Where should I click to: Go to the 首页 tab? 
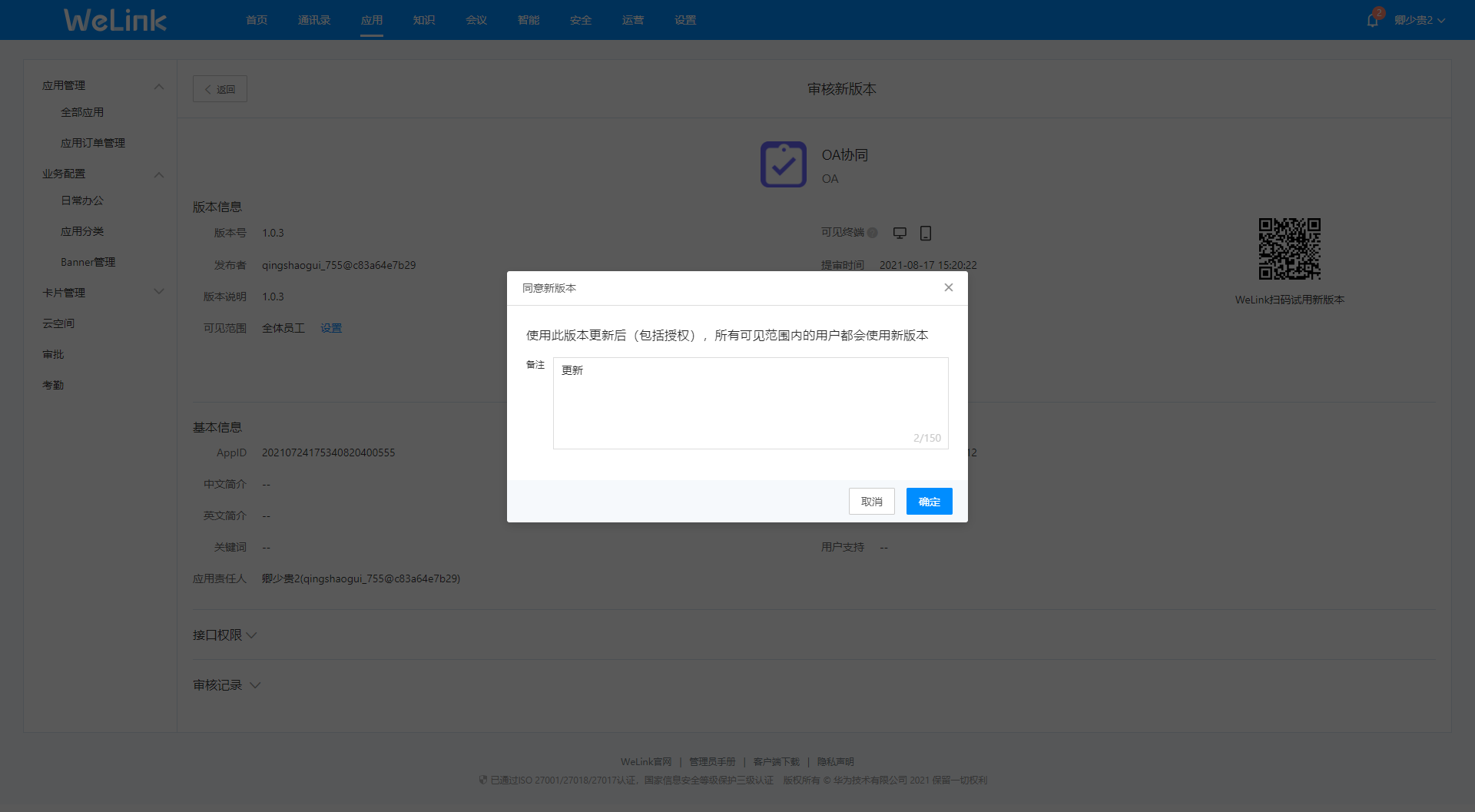[257, 20]
